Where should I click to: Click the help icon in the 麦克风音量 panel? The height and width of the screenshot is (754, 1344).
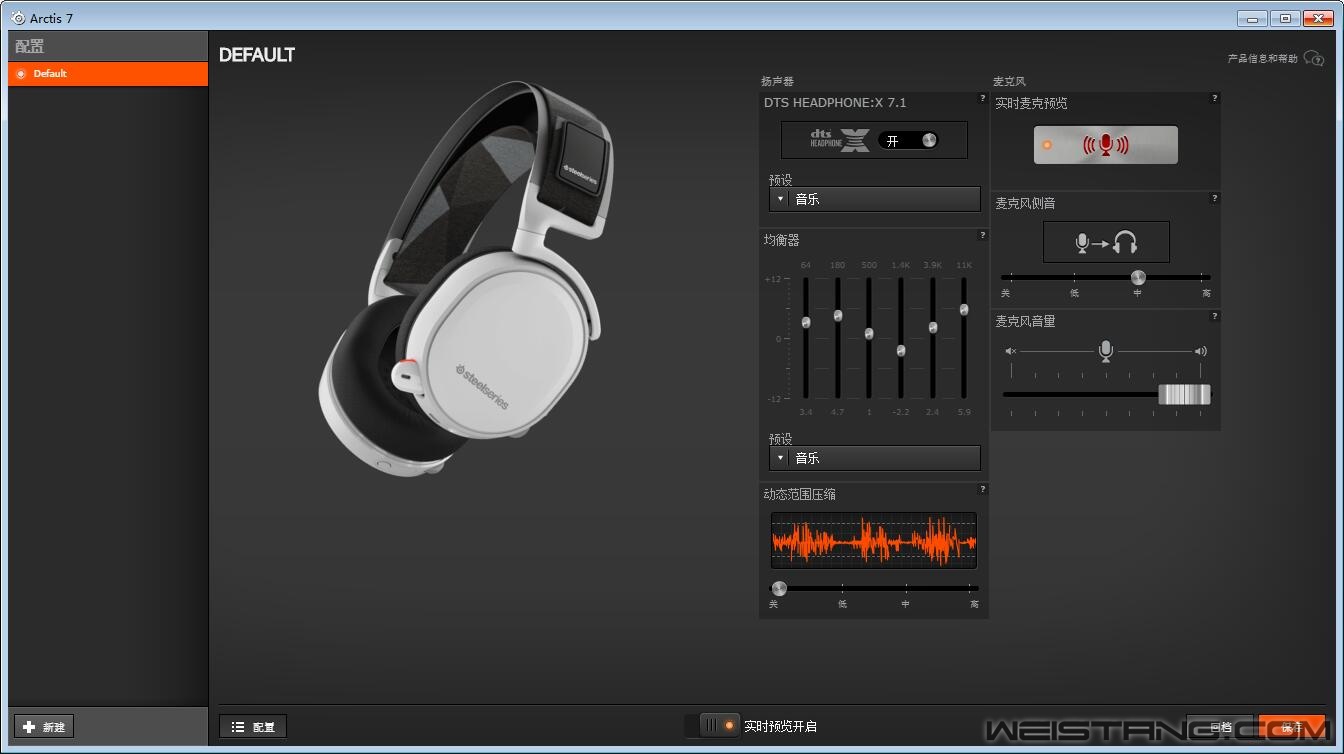coord(1214,316)
